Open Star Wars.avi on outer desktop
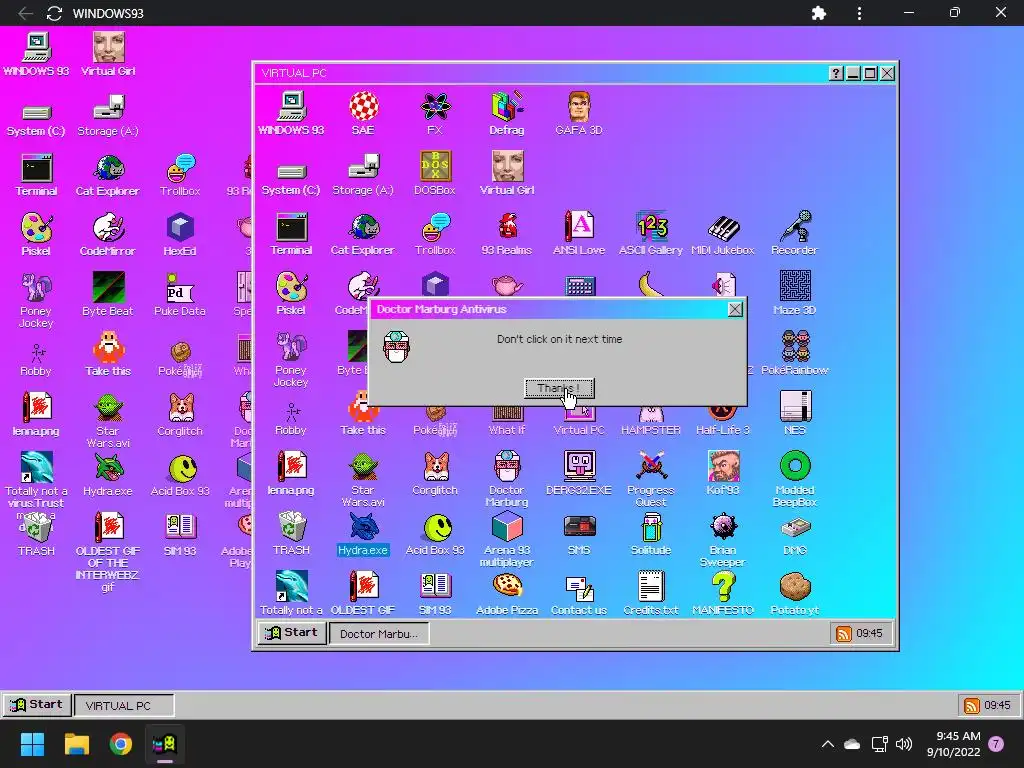 pos(108,420)
